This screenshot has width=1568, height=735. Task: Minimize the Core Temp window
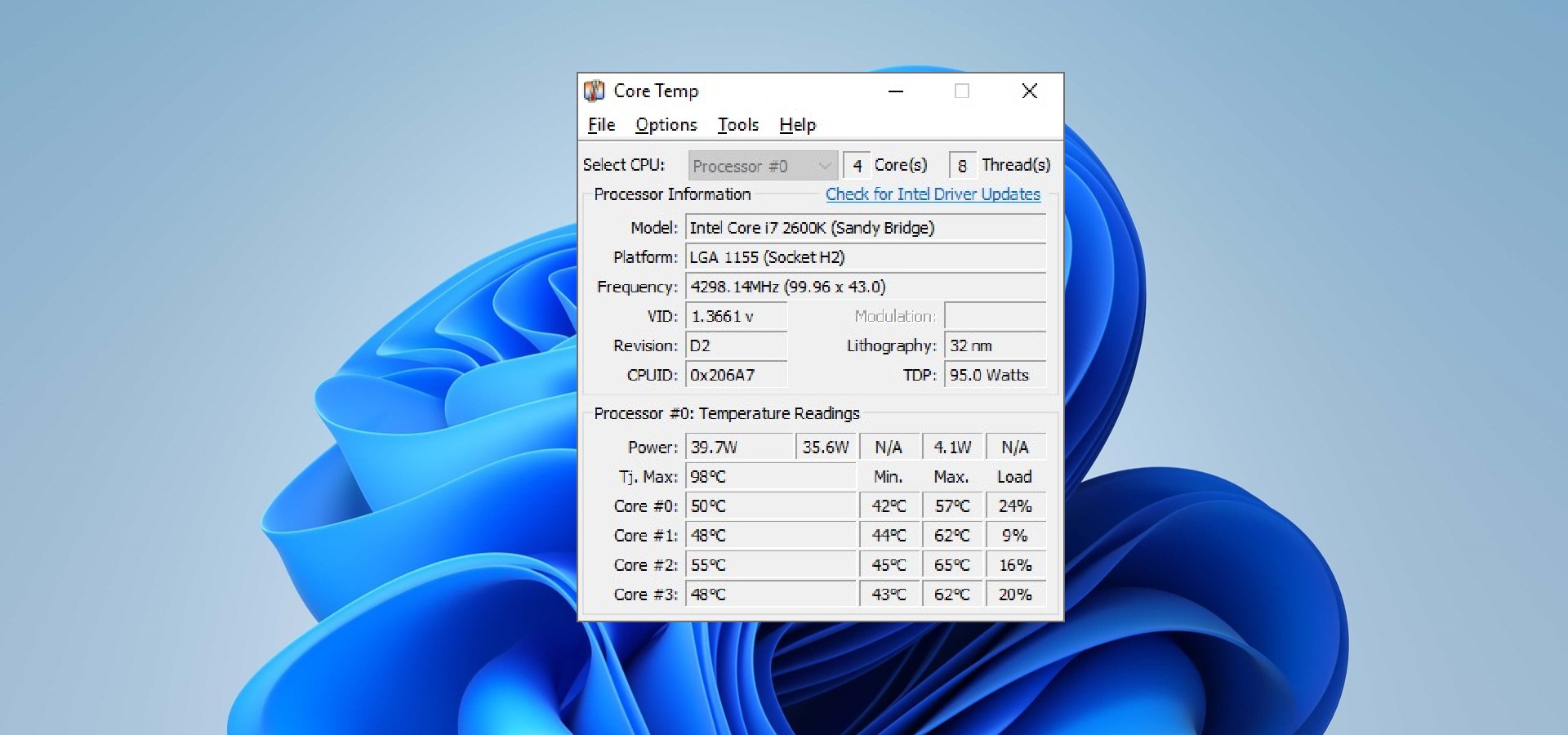[x=896, y=91]
